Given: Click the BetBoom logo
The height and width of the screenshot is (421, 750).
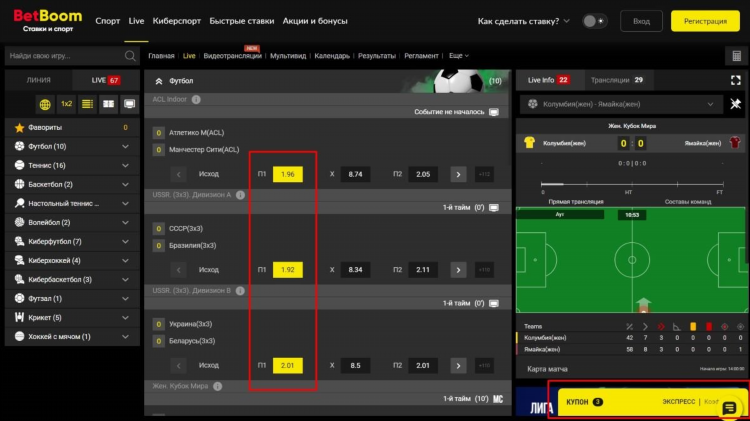Looking at the screenshot, I should (x=47, y=21).
